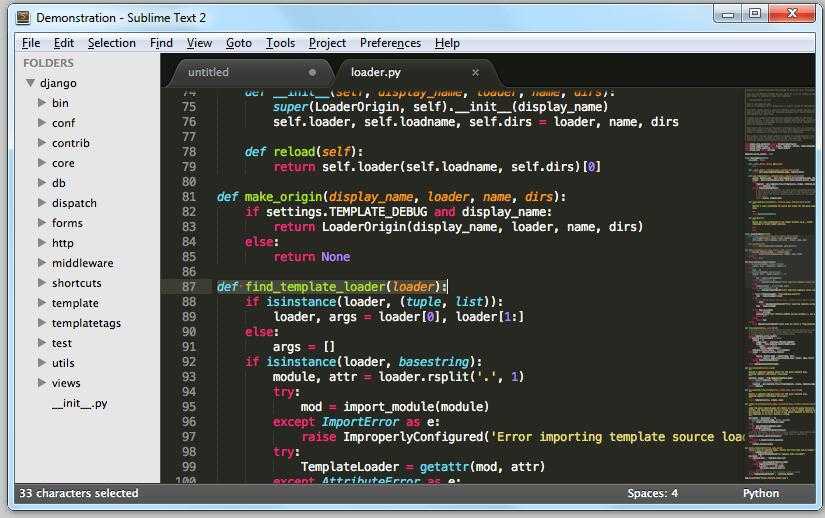Click the Sublime Text app icon in title bar
Screen dimensions: 825x518
click(23, 17)
